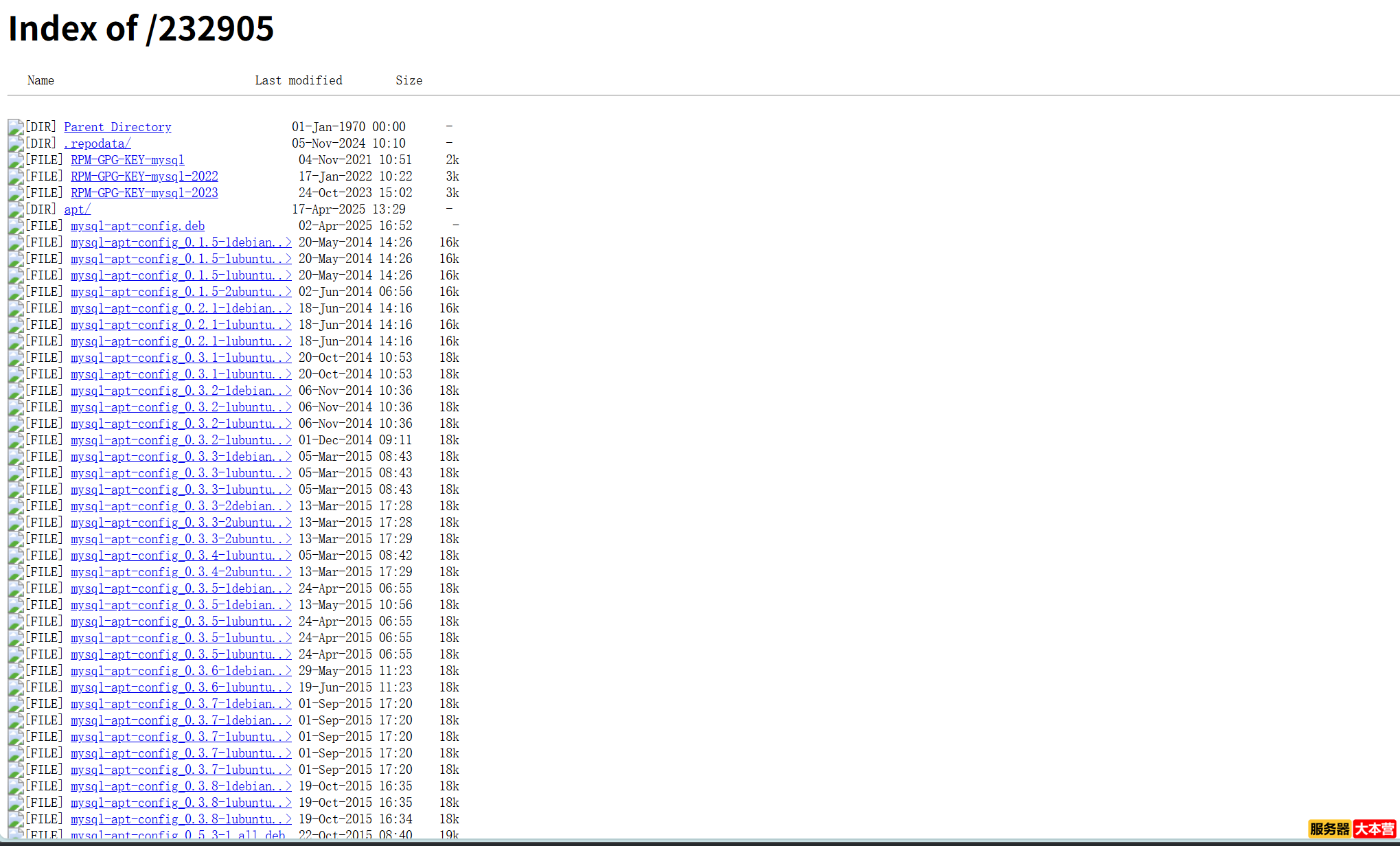Click the icon next to .repodata/ entry

pos(16,144)
